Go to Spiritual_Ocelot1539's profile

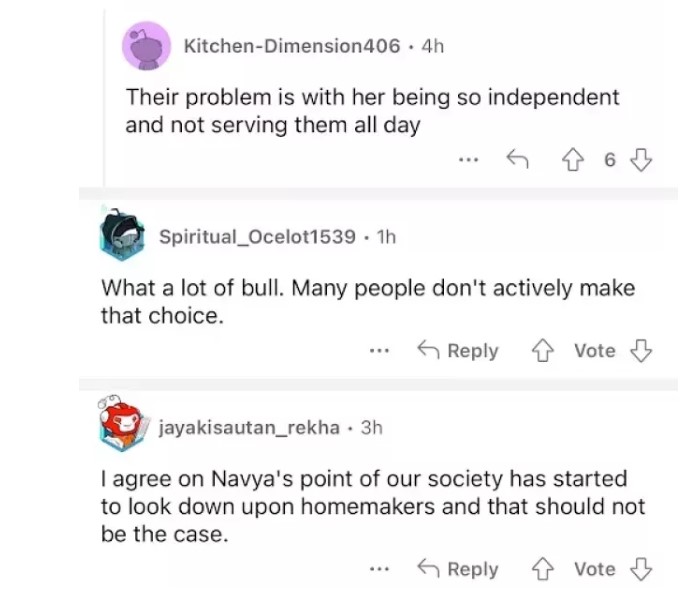[257, 236]
